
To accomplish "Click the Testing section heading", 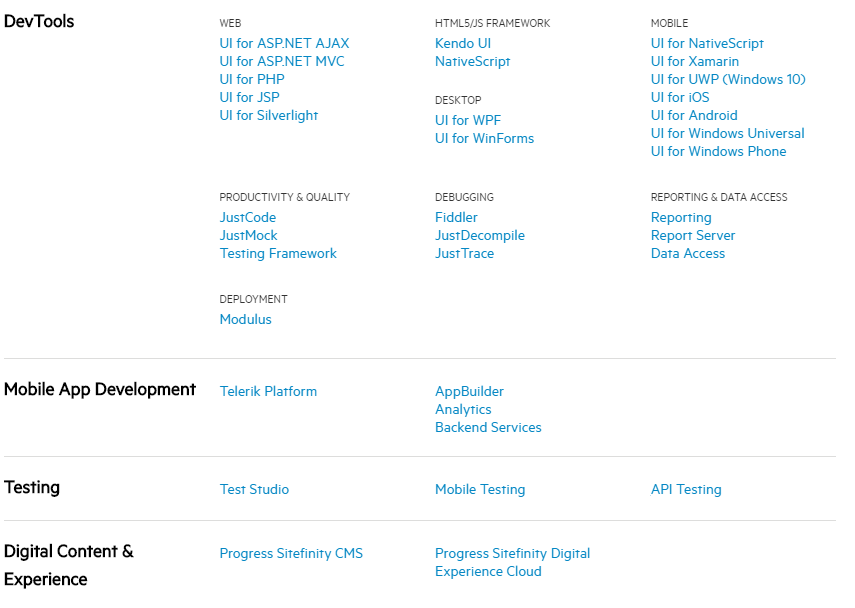I will point(32,487).
